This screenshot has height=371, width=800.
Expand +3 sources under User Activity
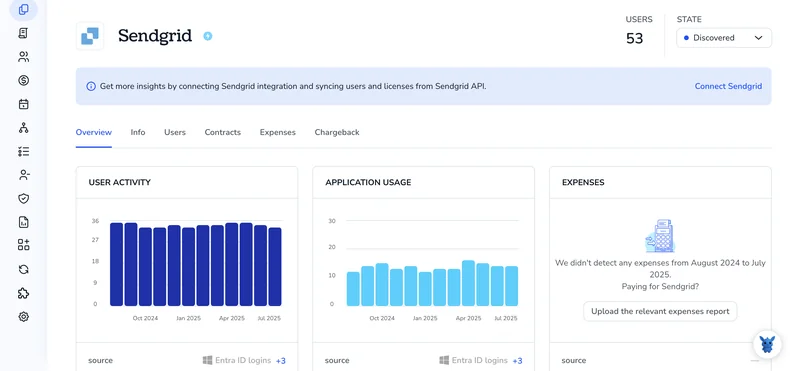tap(281, 361)
